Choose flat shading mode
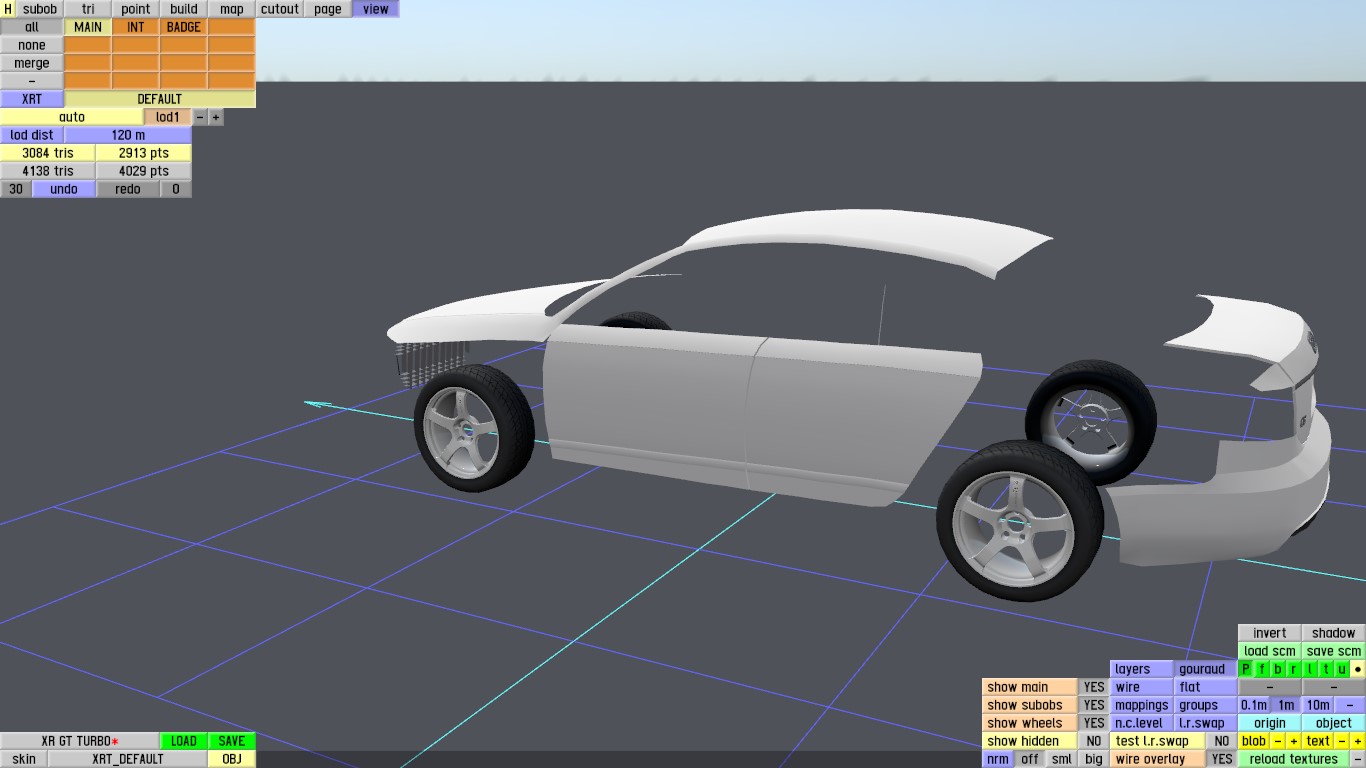1366x768 pixels. pyautogui.click(x=1205, y=687)
